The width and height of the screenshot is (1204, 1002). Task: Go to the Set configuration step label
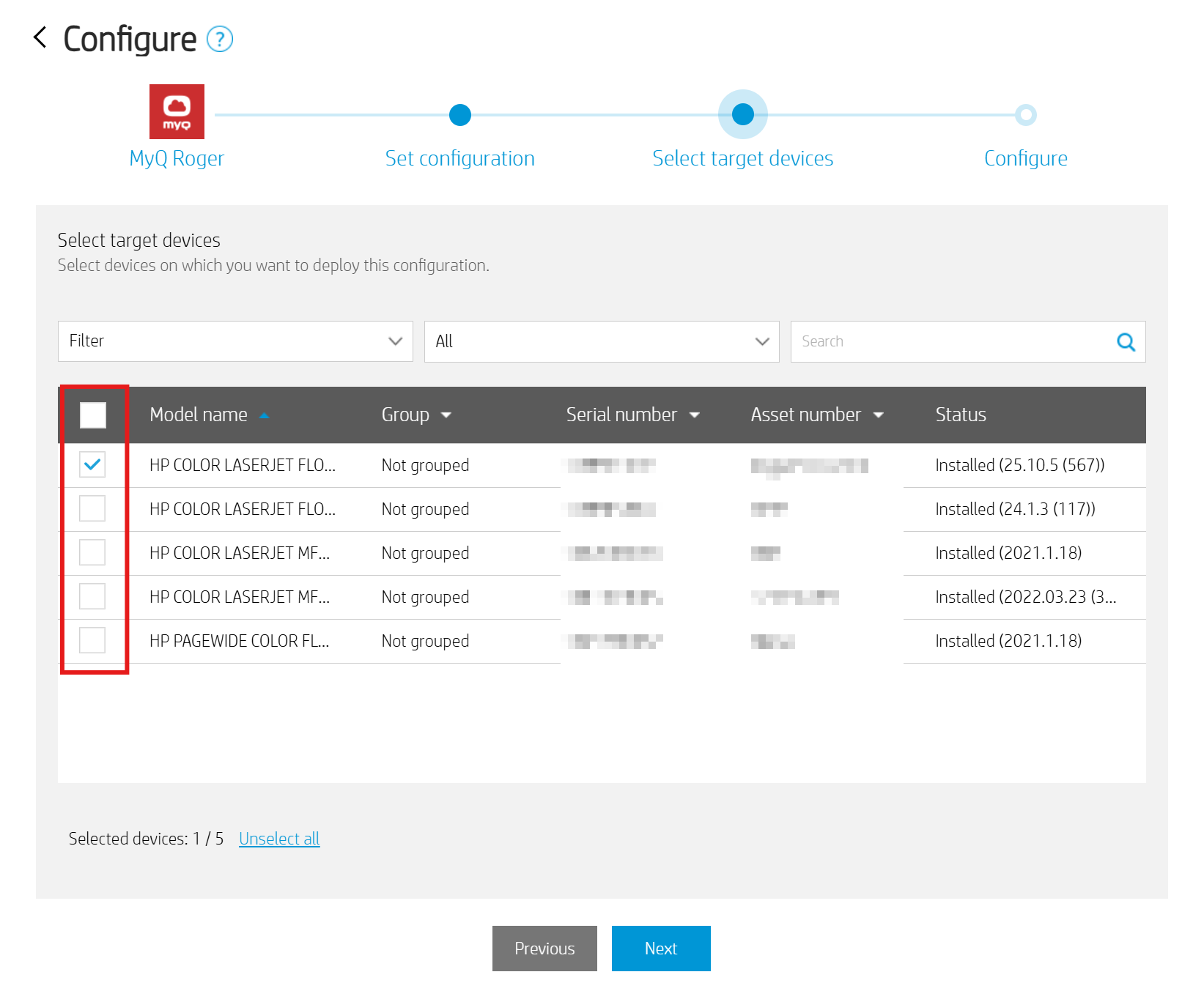click(459, 158)
